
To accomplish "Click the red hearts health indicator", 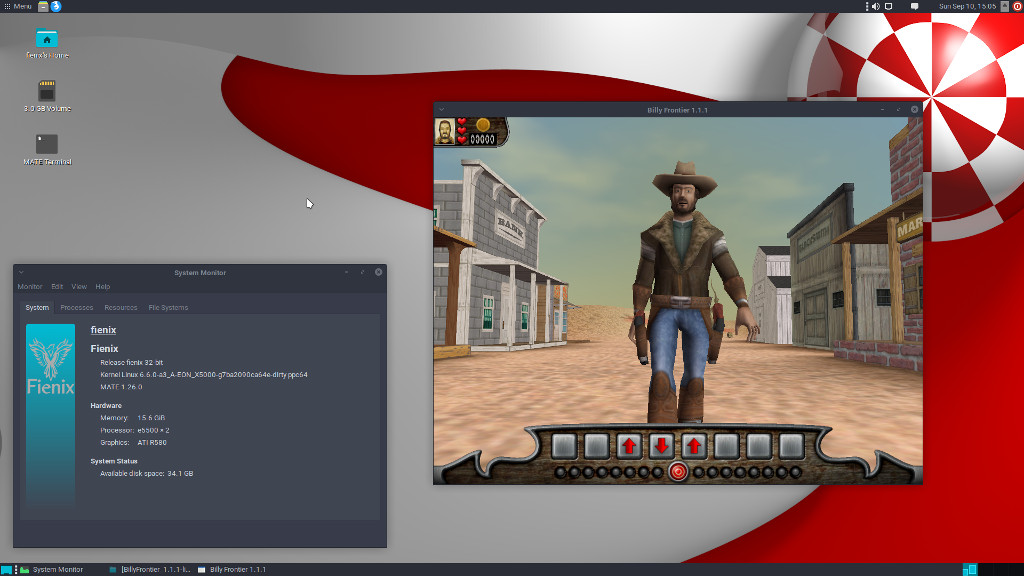I will tap(462, 131).
